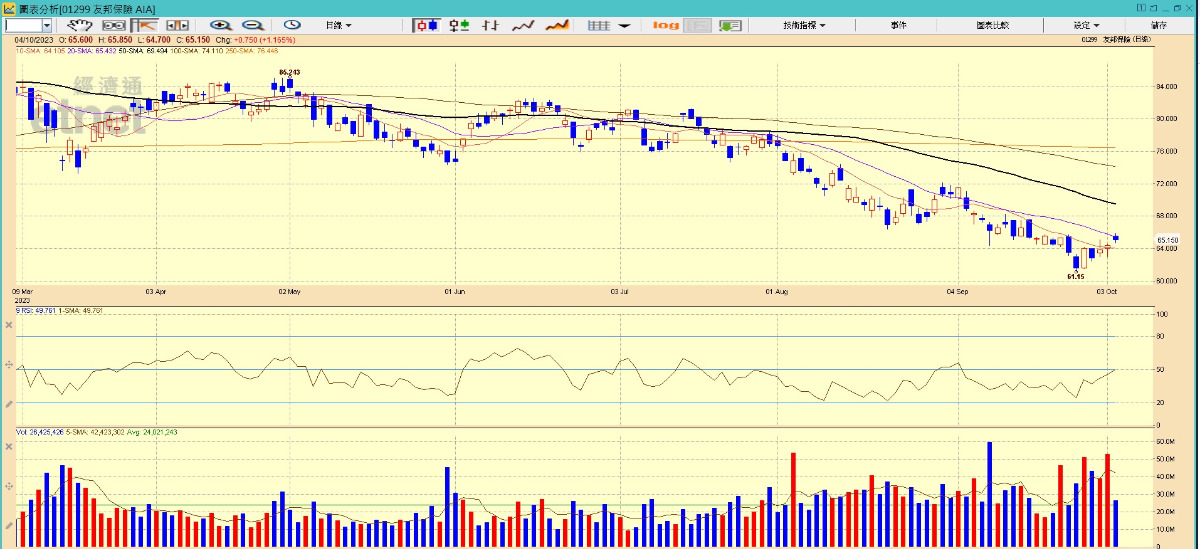The image size is (1200, 549).
Task: Select the hand pan tool
Action: [x=84, y=25]
